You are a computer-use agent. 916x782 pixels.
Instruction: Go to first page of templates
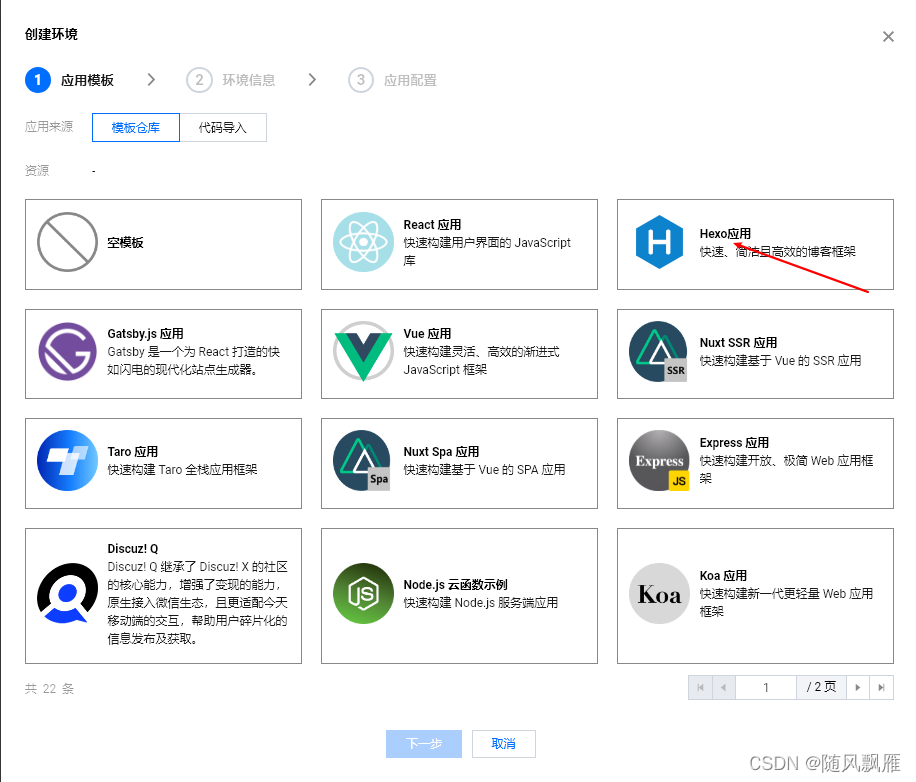[700, 687]
